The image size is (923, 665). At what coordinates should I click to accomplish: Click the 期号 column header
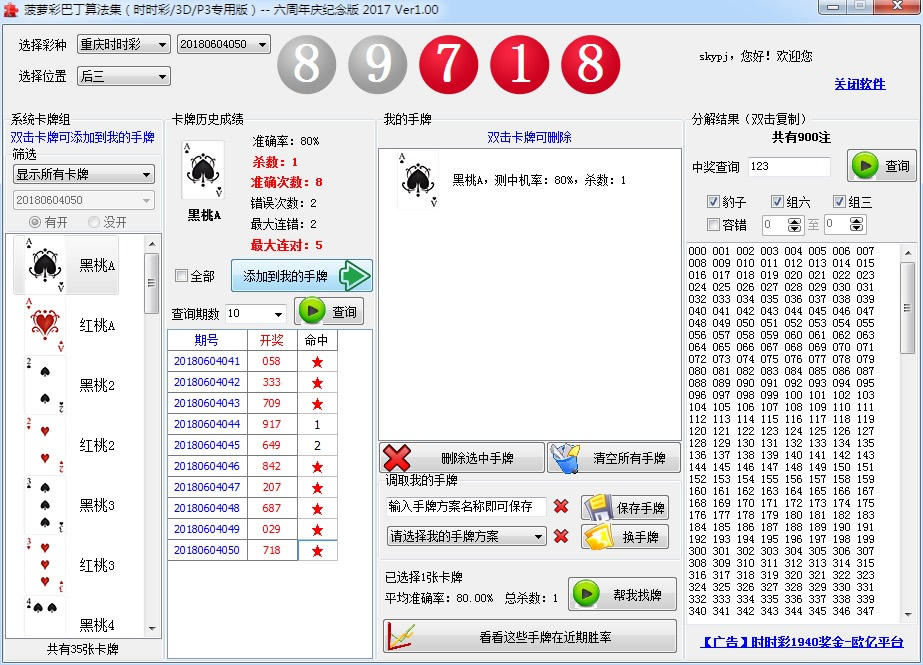tap(207, 340)
